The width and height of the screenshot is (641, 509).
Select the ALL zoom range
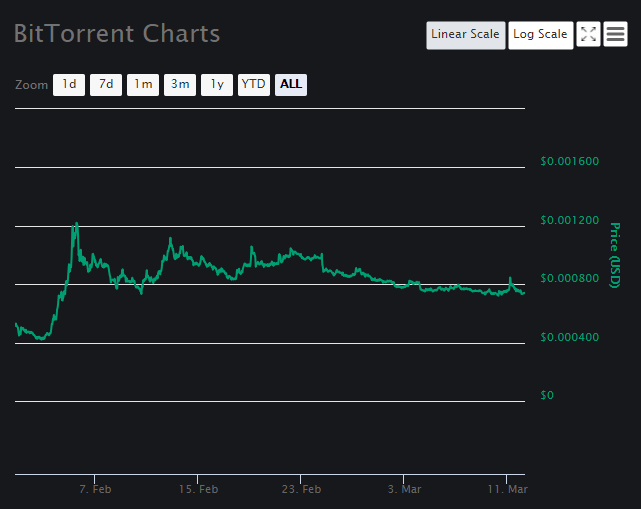[291, 85]
